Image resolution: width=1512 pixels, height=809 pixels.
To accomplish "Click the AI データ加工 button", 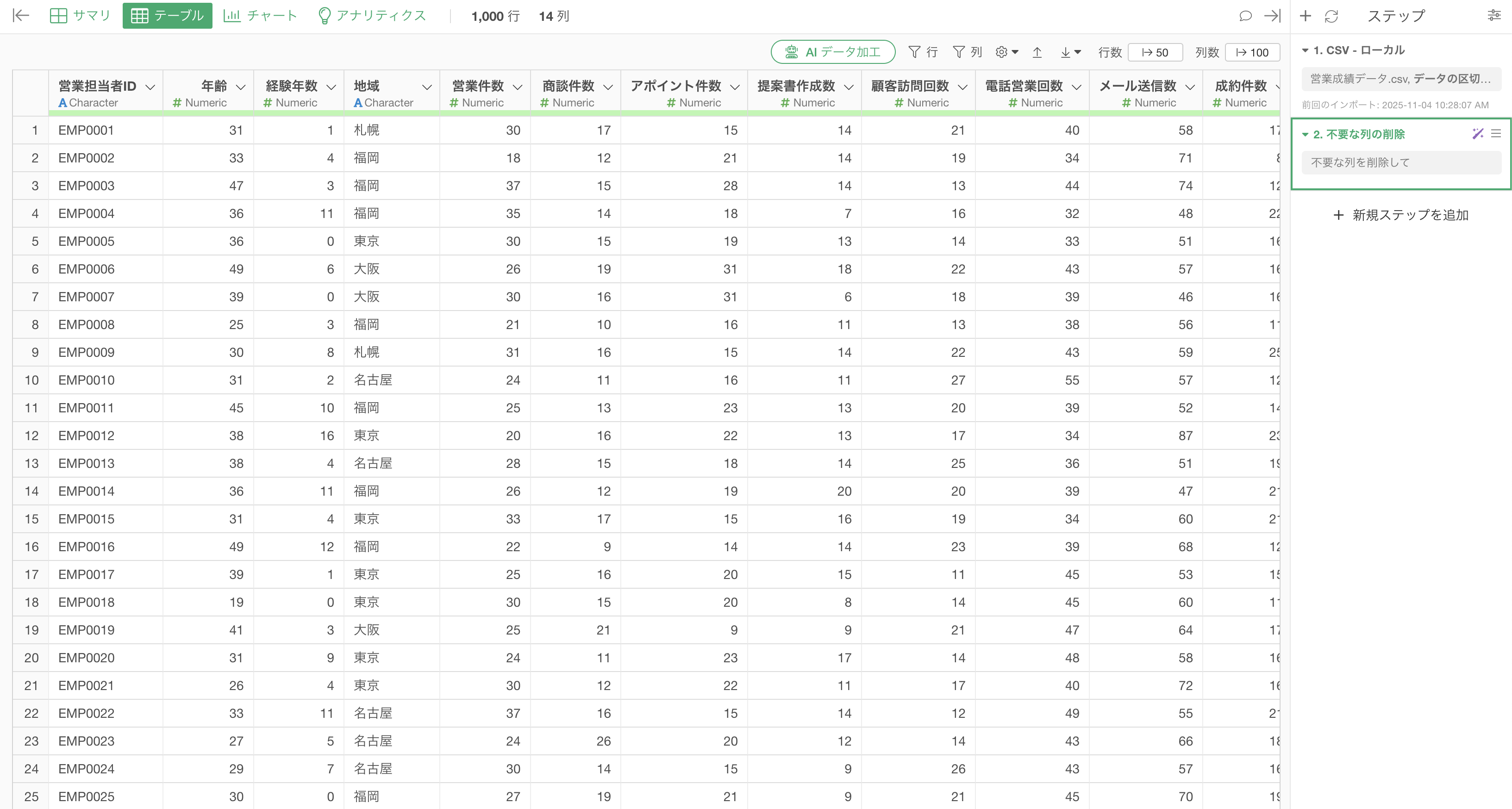I will click(x=832, y=52).
